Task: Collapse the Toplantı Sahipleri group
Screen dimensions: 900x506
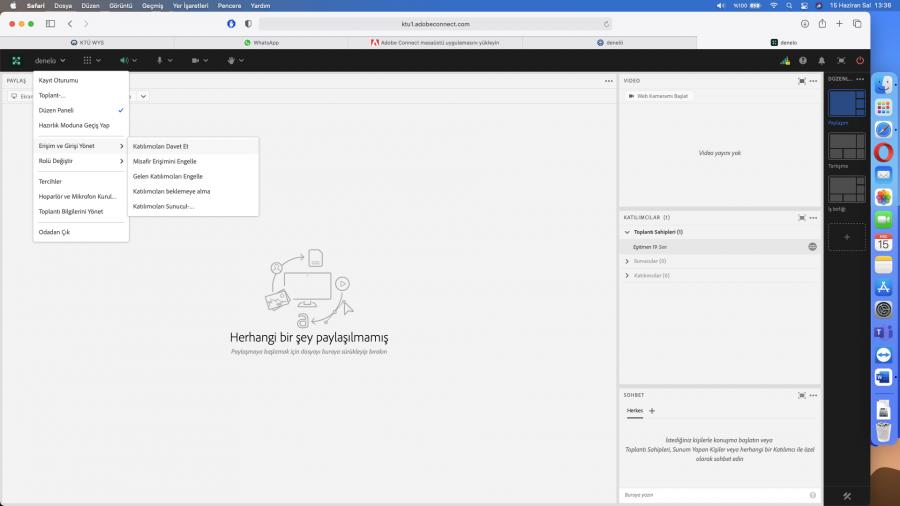Action: click(627, 232)
